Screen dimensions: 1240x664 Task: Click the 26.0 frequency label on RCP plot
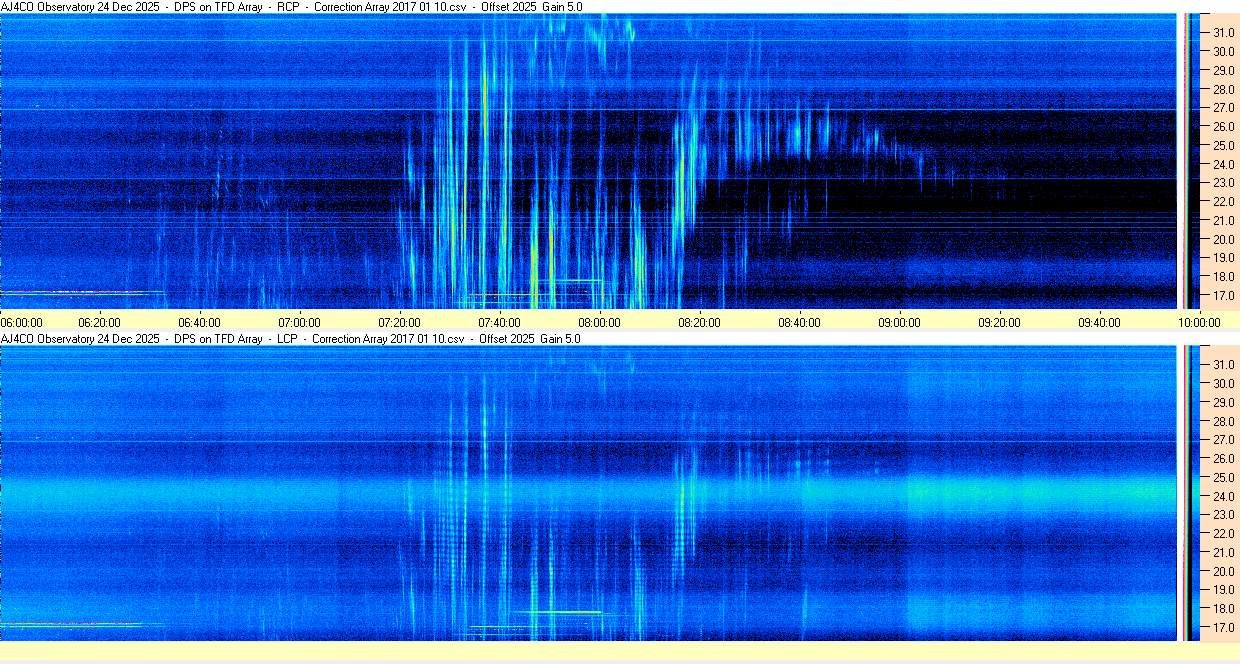(1224, 127)
